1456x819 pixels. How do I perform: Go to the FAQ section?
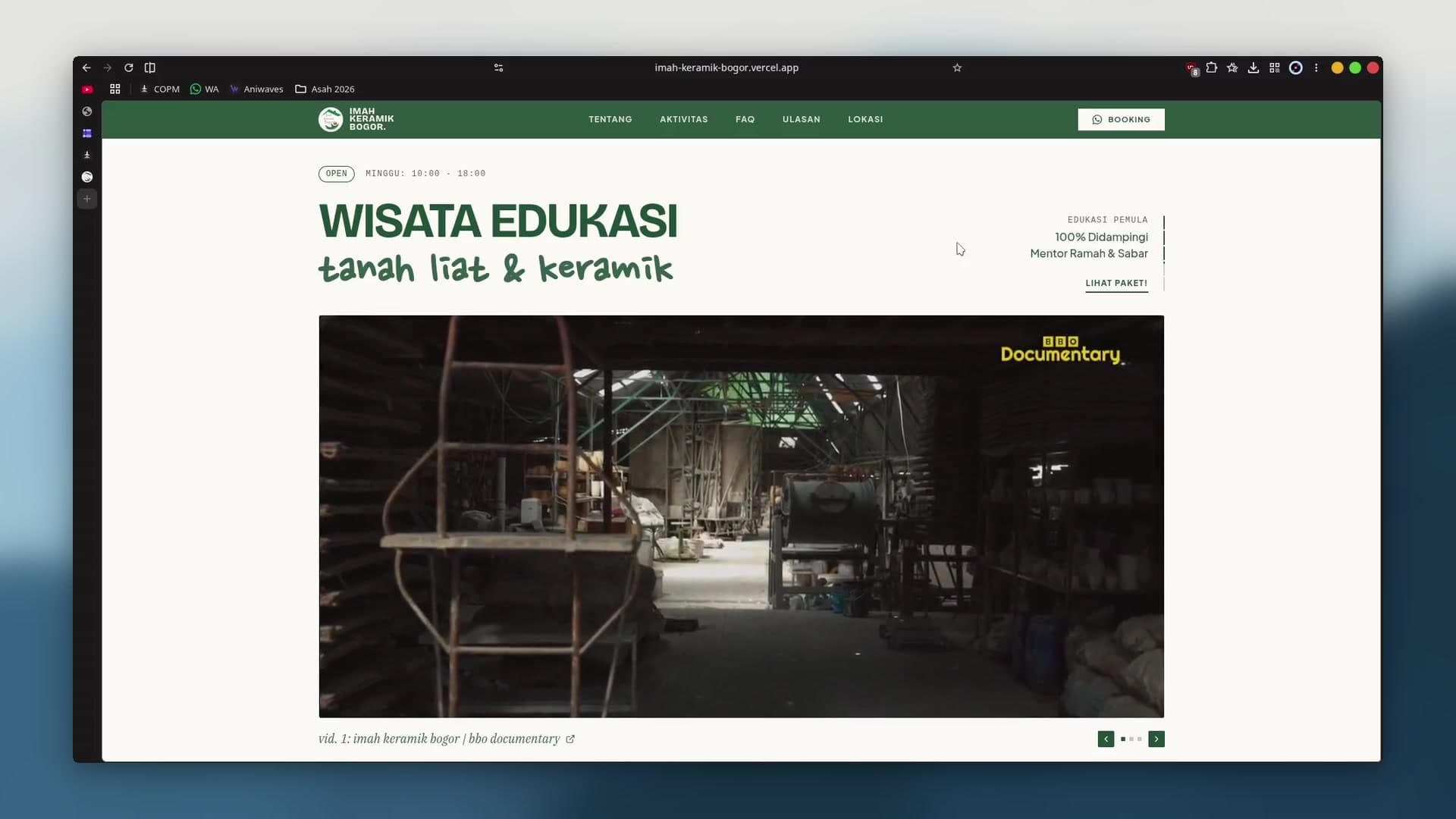point(745,119)
